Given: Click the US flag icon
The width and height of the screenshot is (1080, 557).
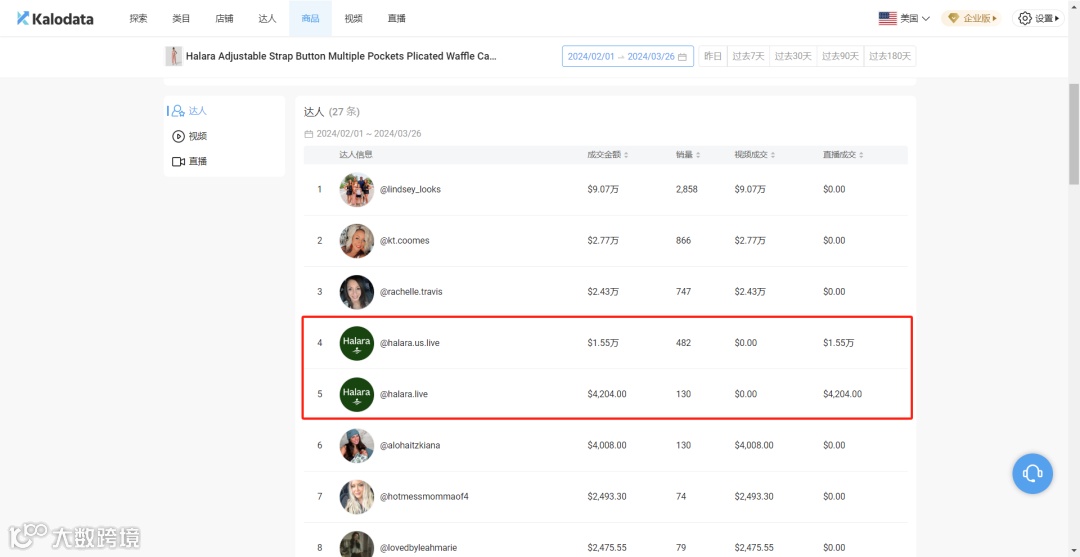Looking at the screenshot, I should pyautogui.click(x=887, y=19).
